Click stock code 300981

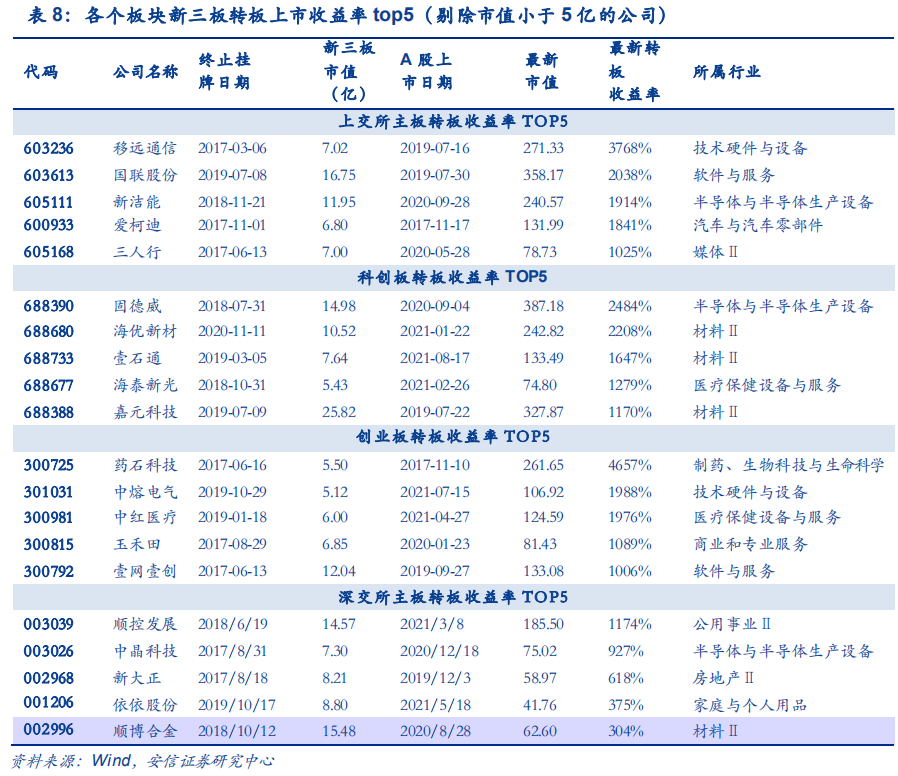coord(49,518)
